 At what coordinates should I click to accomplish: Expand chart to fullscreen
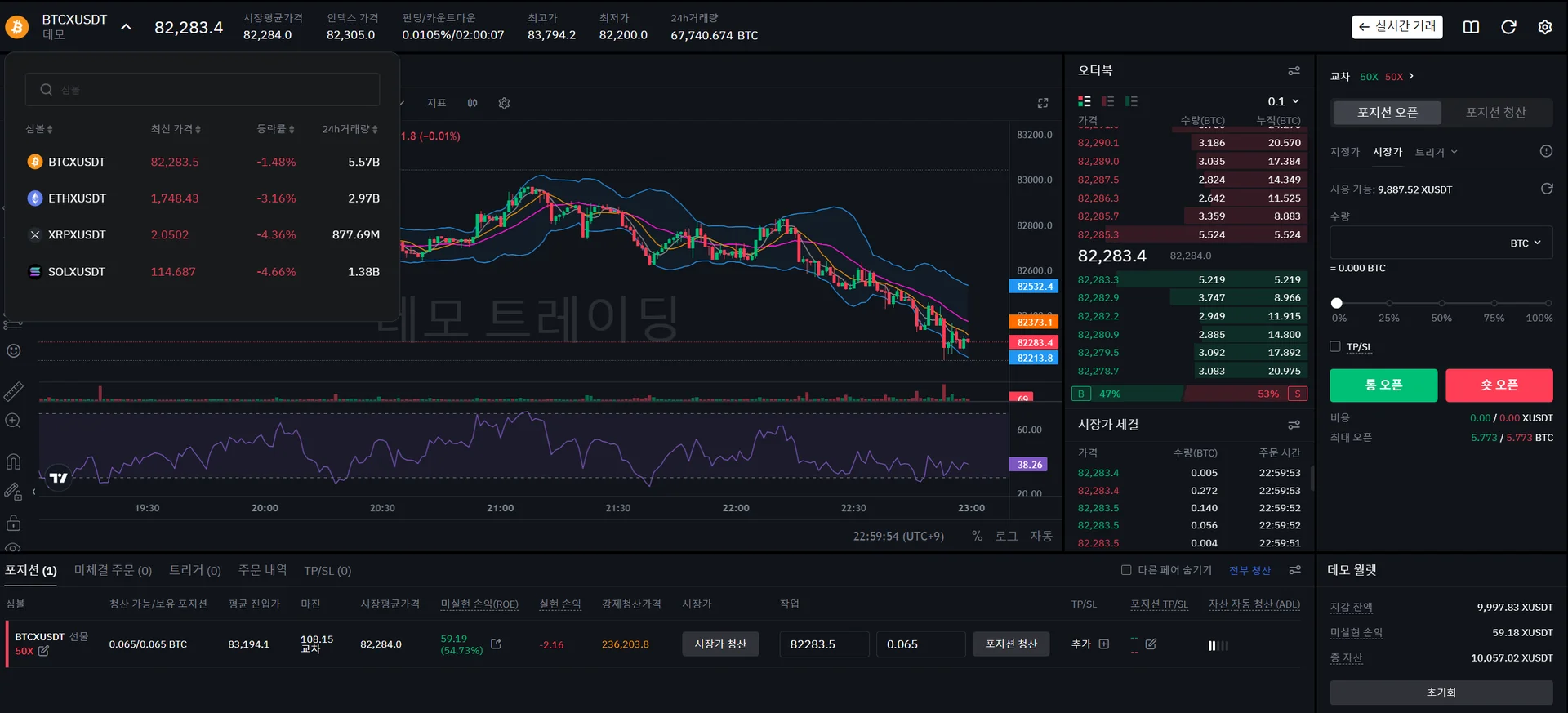1043,103
